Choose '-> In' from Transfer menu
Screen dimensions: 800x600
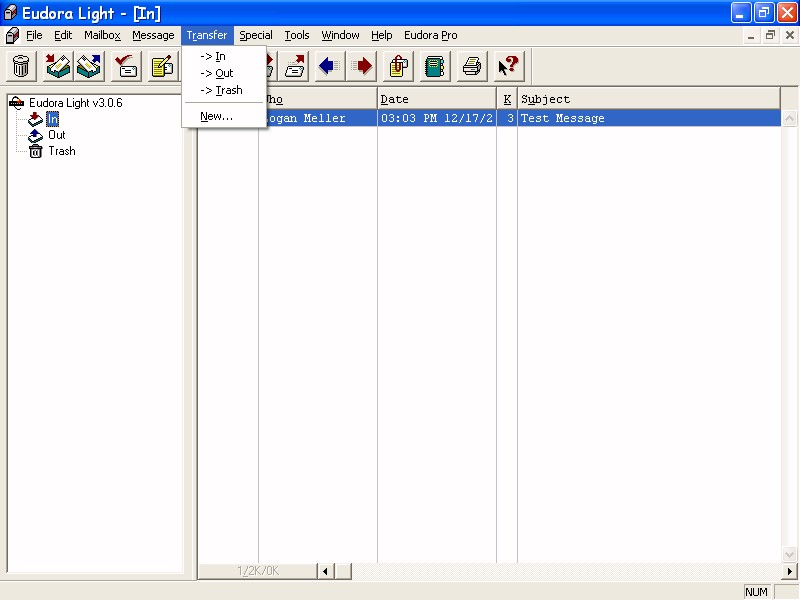point(224,56)
